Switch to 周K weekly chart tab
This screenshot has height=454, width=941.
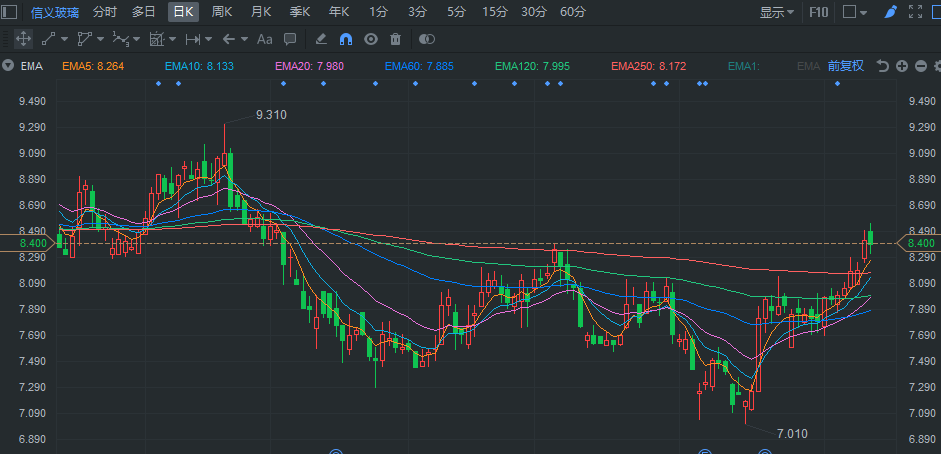(x=222, y=12)
